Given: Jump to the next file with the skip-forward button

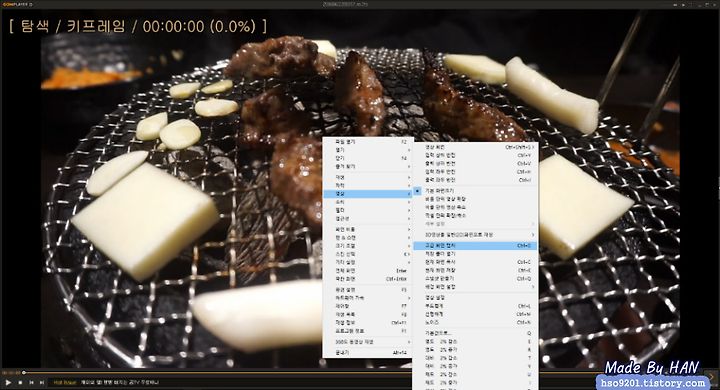Looking at the screenshot, I should 42,382.
